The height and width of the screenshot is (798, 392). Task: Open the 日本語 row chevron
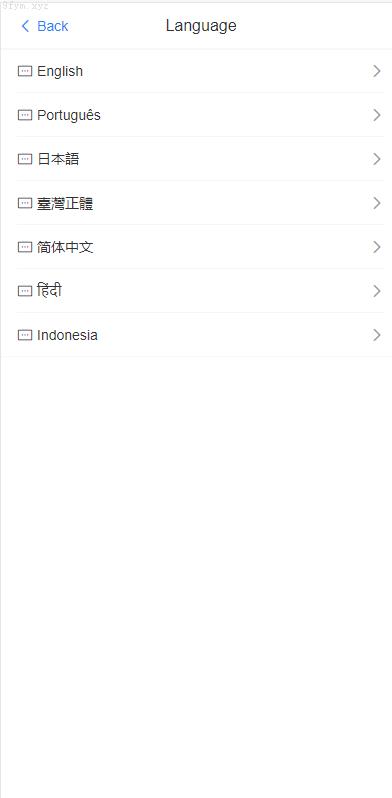(x=377, y=159)
